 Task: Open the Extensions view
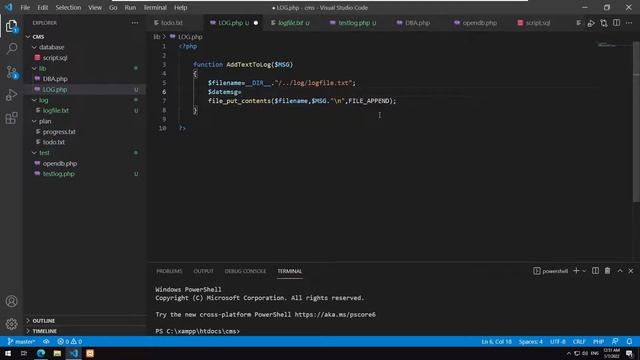(11, 118)
